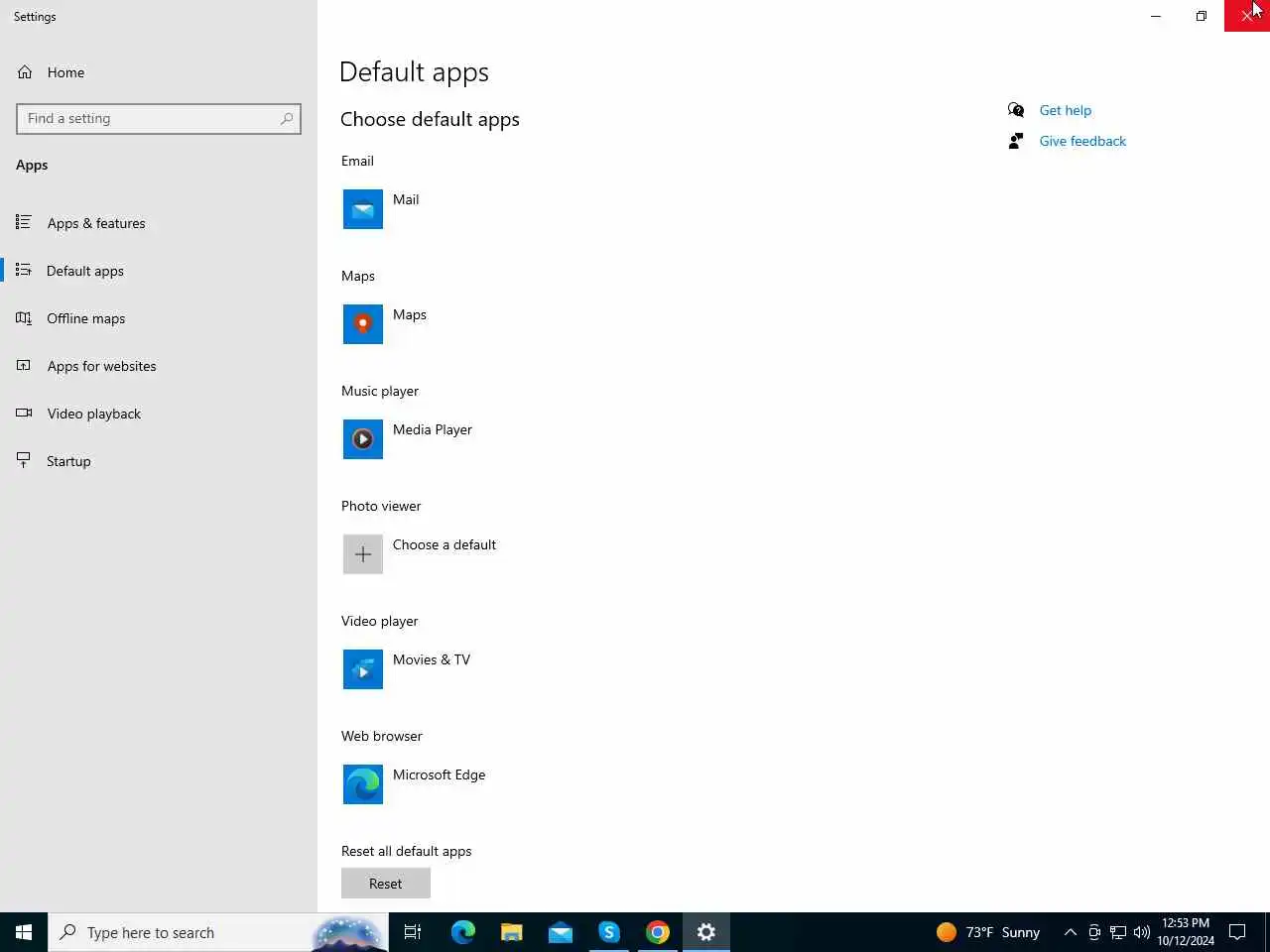Click the 73°F Sunny weather text

coord(1003,932)
